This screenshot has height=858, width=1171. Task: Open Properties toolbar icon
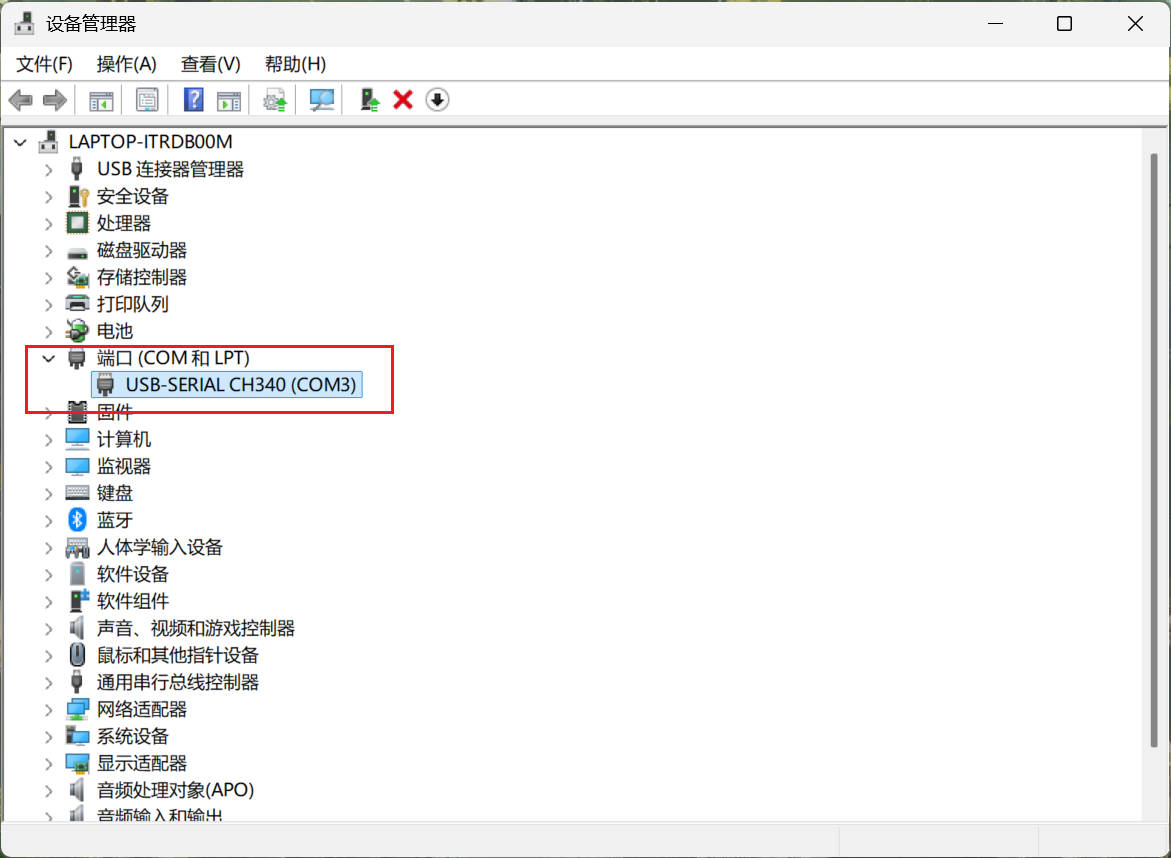(x=147, y=100)
